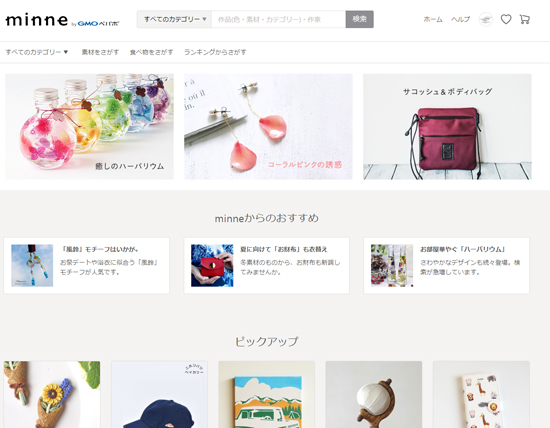Open the sunflower bouquet pickup item

coord(52,394)
